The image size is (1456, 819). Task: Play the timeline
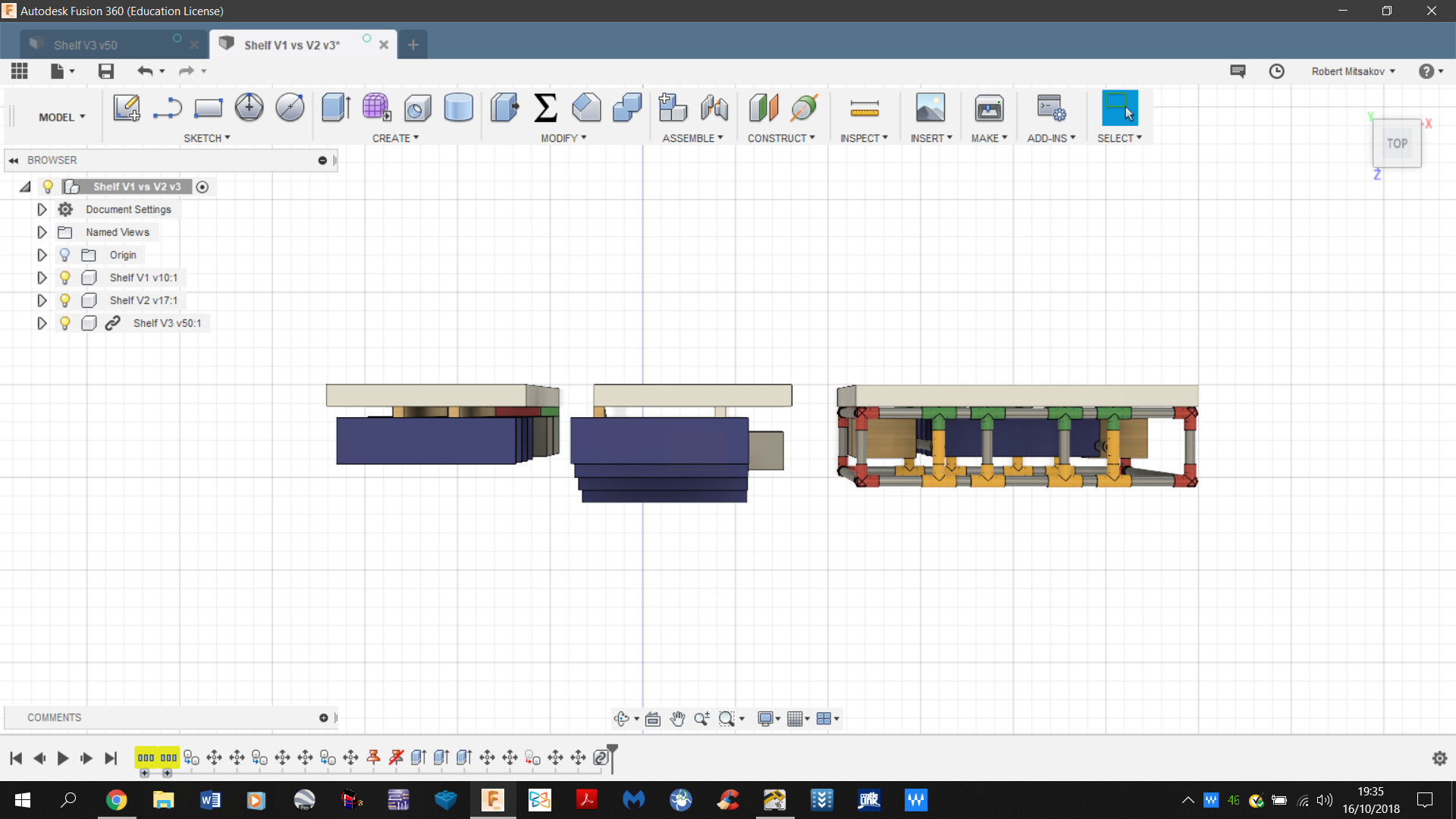coord(63,758)
